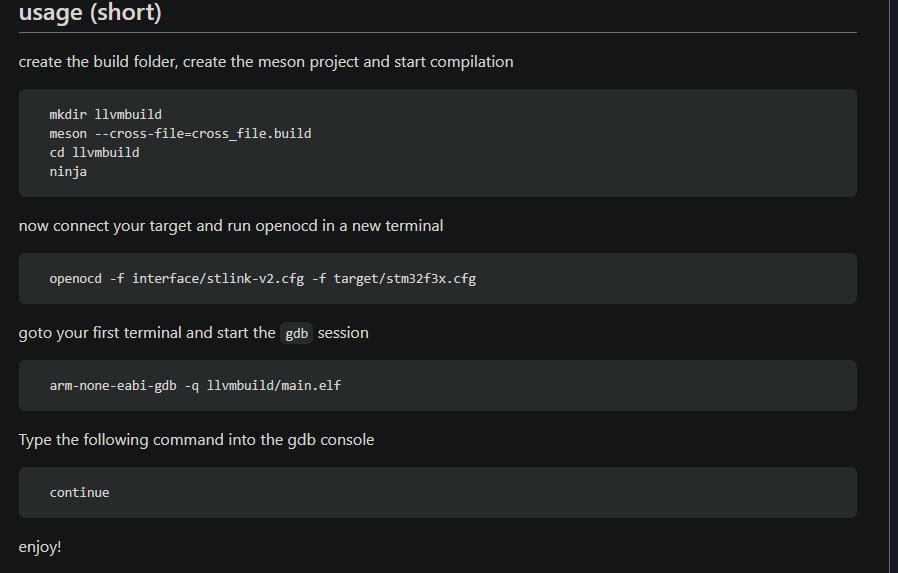Screen dimensions: 898x573
Task: Click the "now connect your target" sentence
Action: click(x=231, y=226)
